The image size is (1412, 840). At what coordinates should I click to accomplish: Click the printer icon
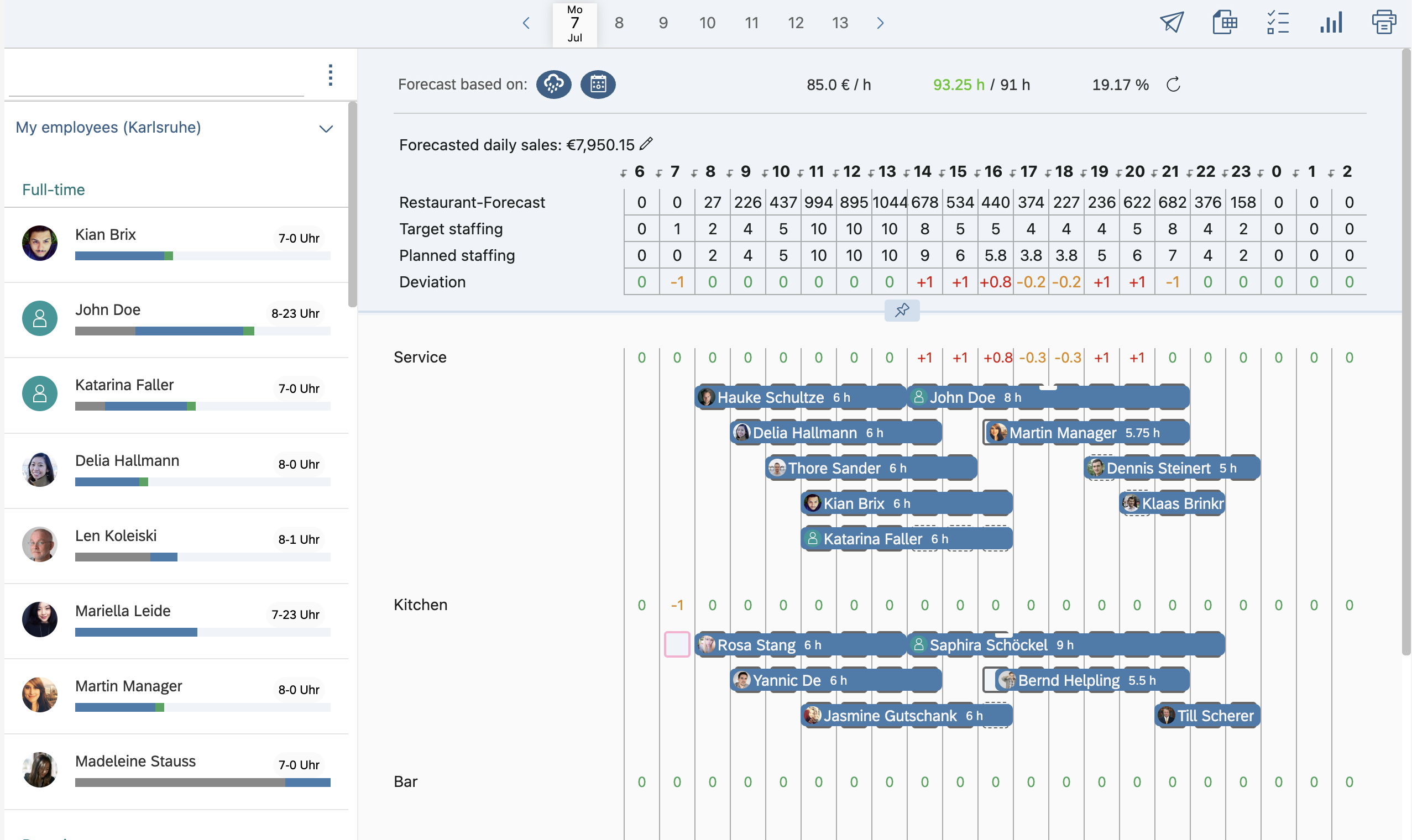pyautogui.click(x=1383, y=23)
